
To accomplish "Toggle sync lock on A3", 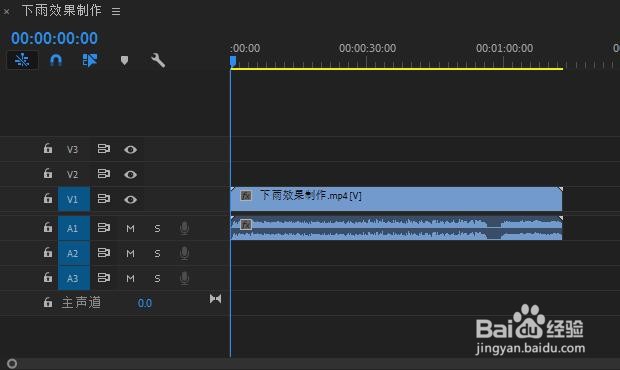I will (x=104, y=278).
